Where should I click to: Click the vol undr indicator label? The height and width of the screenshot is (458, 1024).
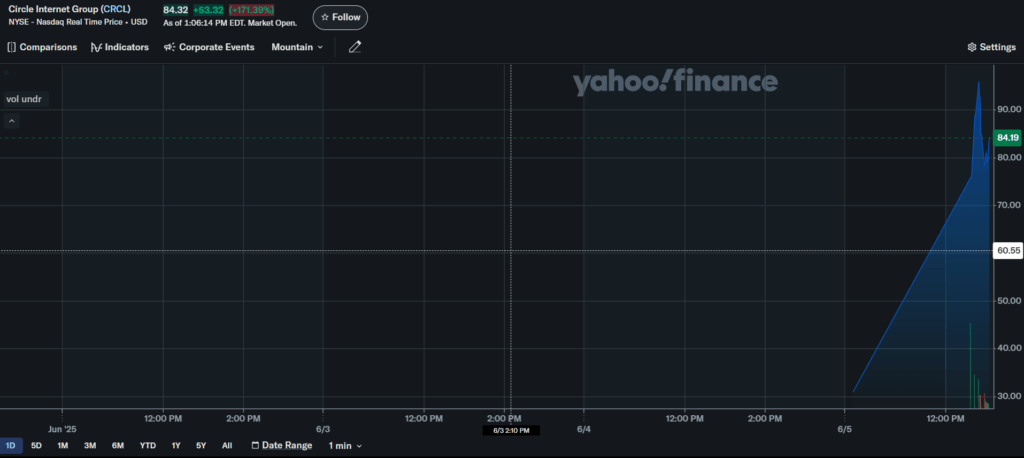24,99
